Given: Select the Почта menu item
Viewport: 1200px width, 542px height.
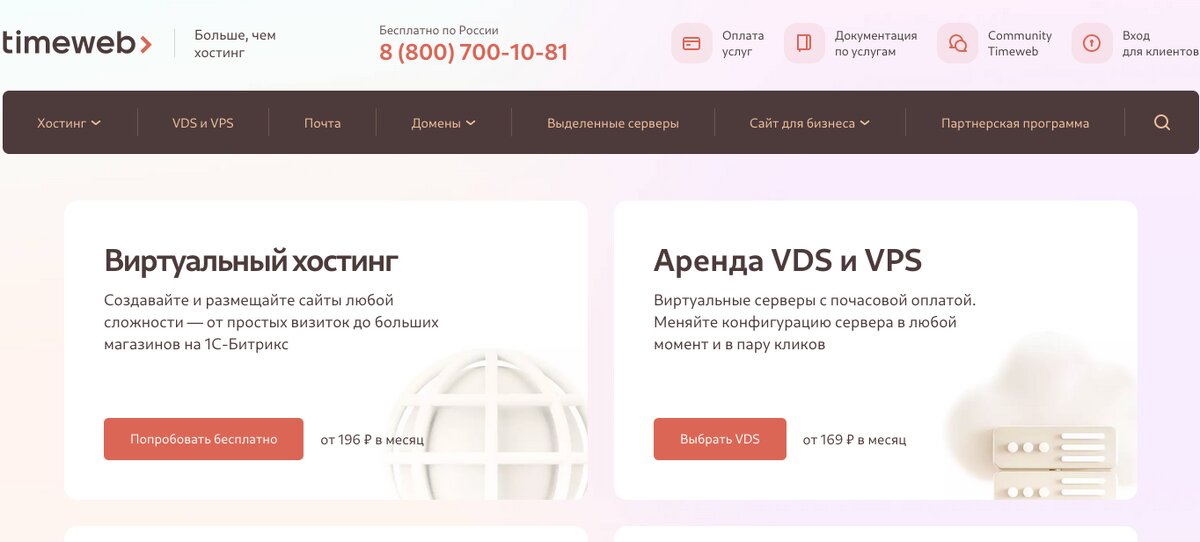Looking at the screenshot, I should pos(322,123).
